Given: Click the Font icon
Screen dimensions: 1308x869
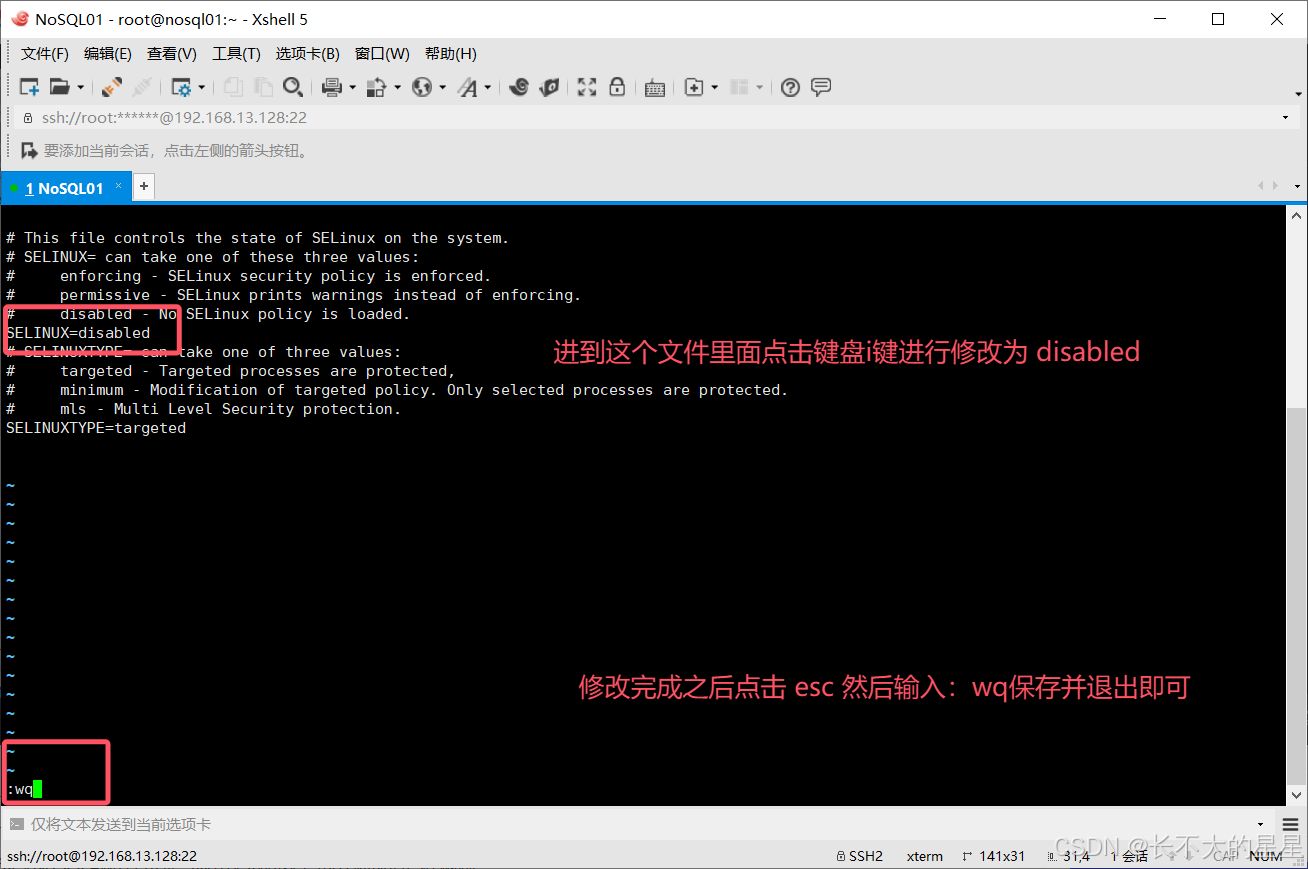Looking at the screenshot, I should pyautogui.click(x=467, y=87).
